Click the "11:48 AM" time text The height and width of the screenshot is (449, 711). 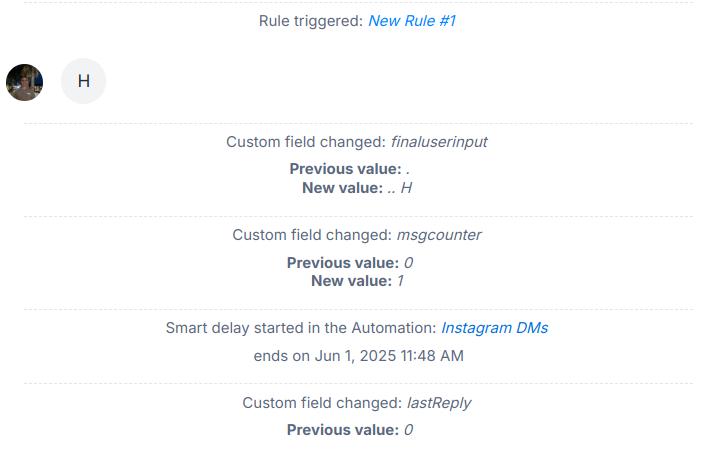pyautogui.click(x=432, y=356)
